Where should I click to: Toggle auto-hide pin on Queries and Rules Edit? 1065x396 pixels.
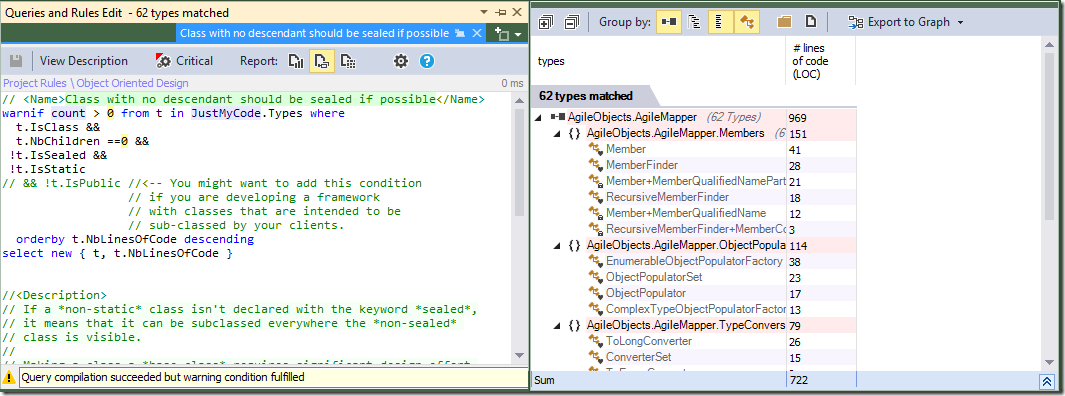pyautogui.click(x=501, y=12)
